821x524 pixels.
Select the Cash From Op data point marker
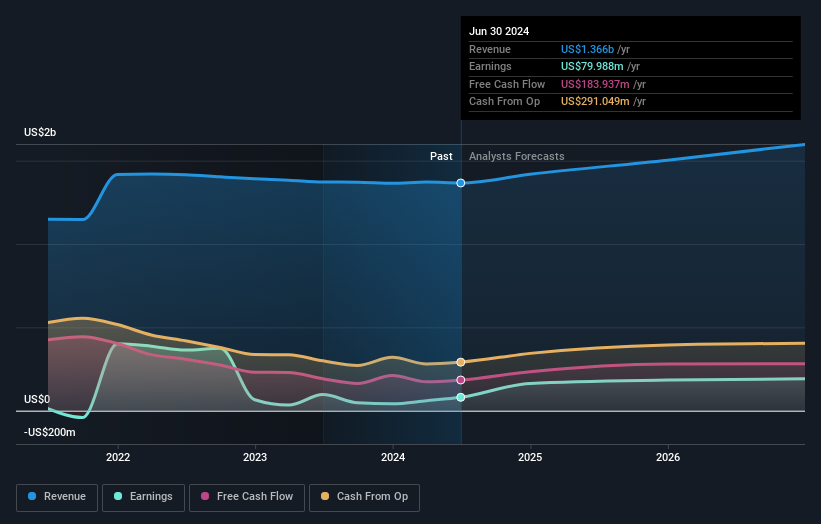[461, 362]
